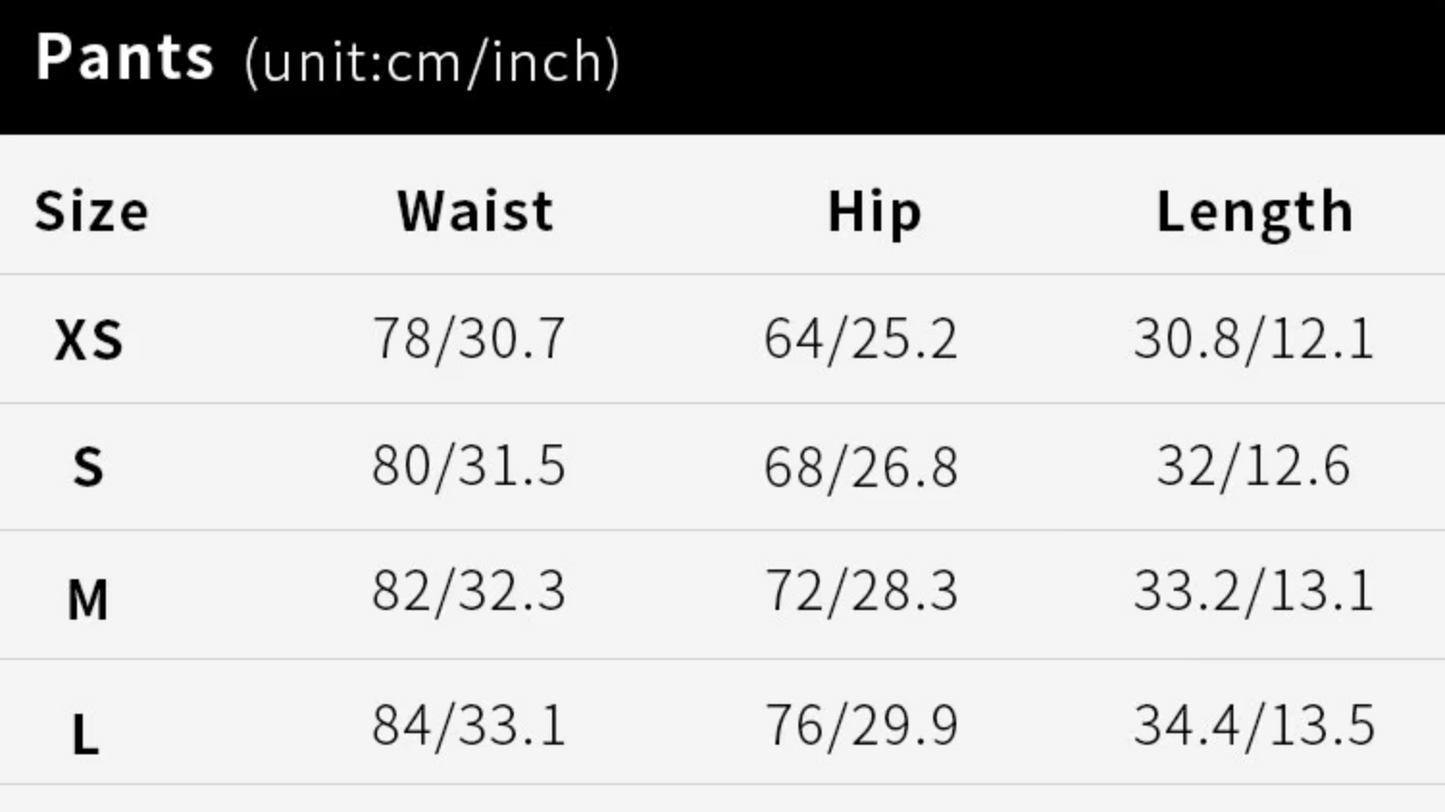Click the L size row label
The height and width of the screenshot is (812, 1445).
[86, 736]
